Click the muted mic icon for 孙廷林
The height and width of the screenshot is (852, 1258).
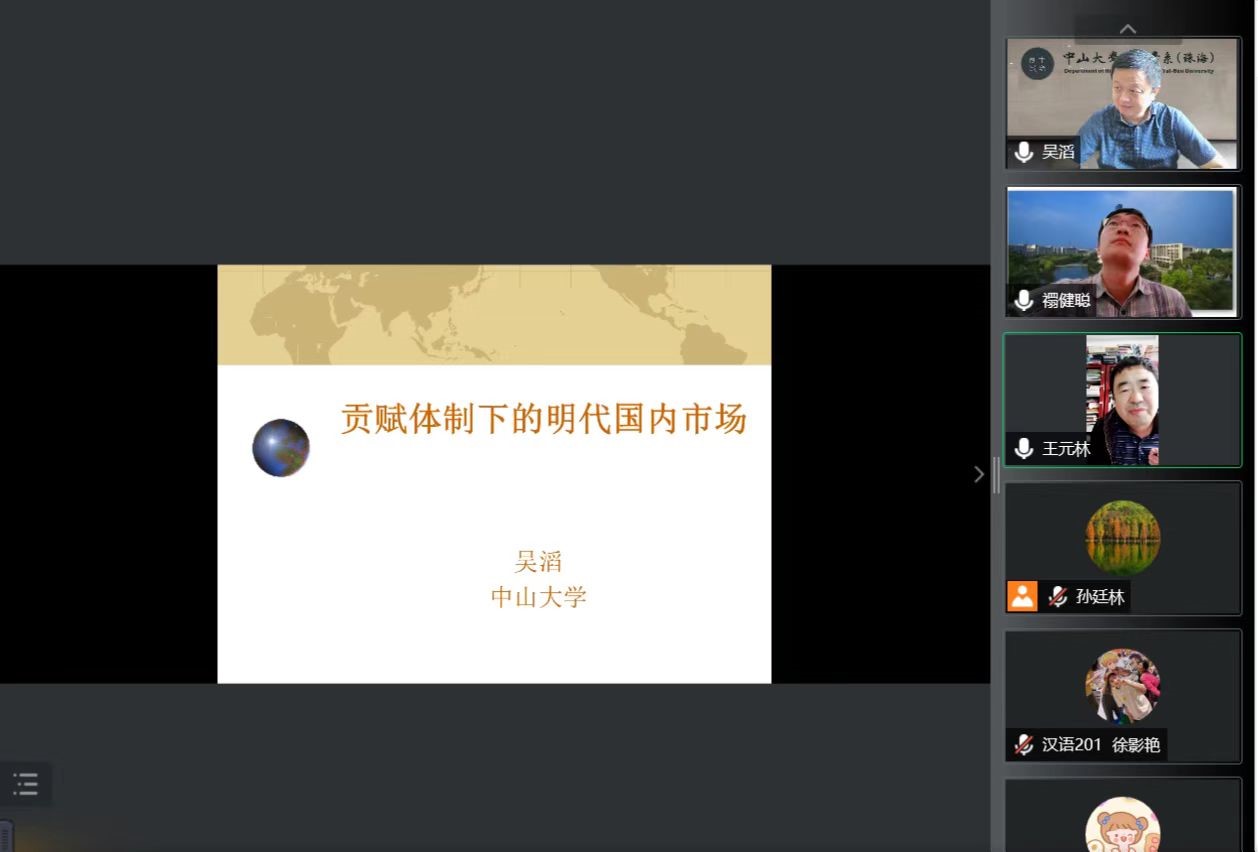point(1057,597)
